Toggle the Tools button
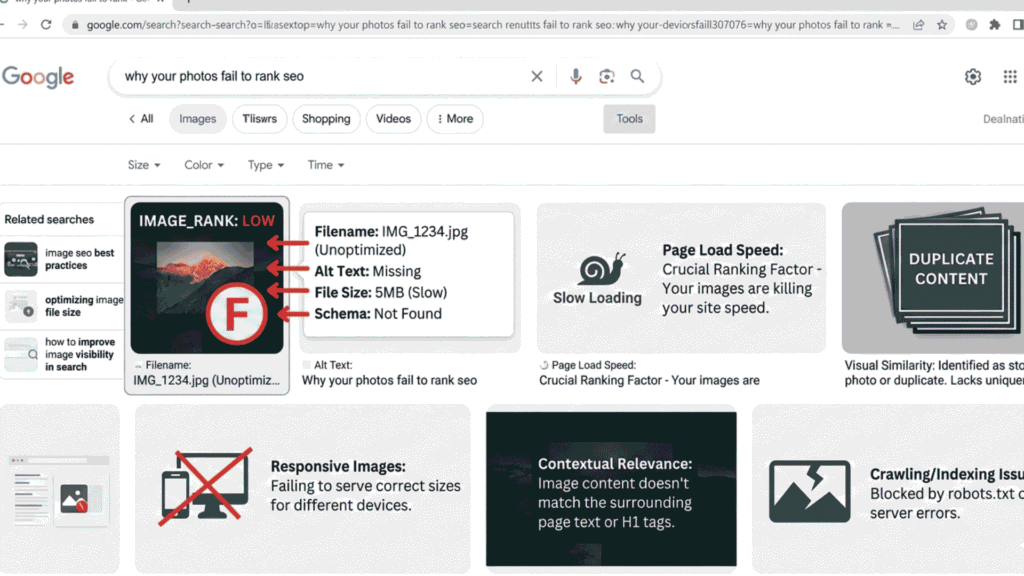 coord(630,119)
